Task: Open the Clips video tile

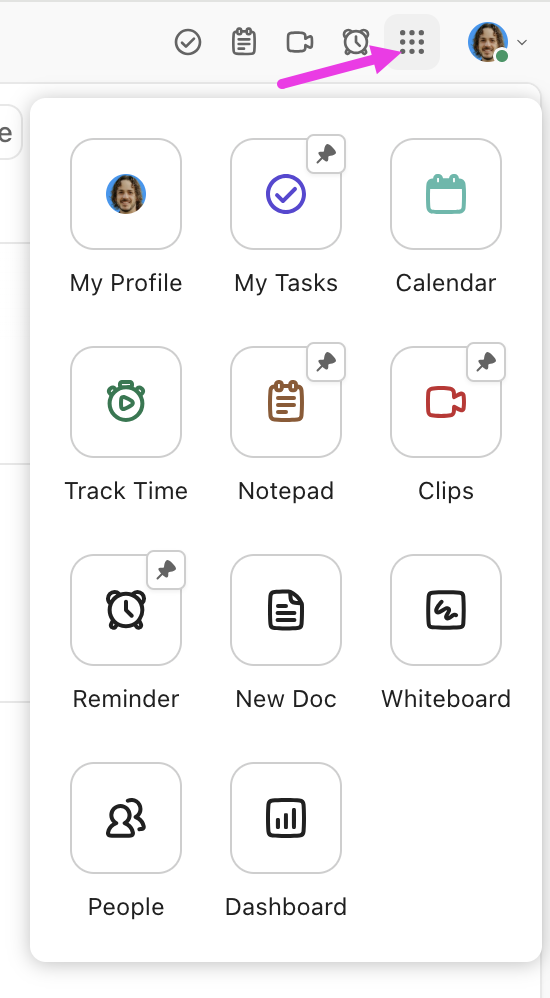Action: [446, 402]
